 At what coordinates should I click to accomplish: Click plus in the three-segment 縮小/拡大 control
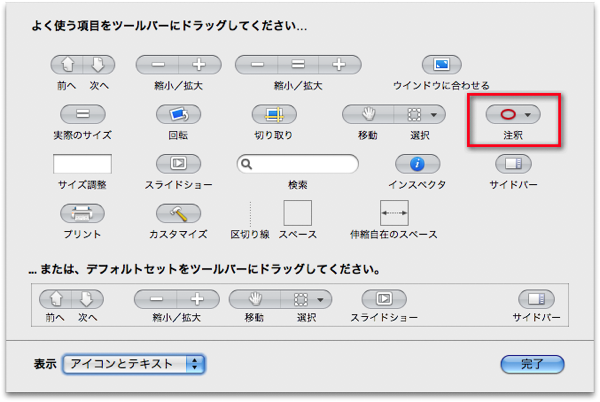click(339, 64)
